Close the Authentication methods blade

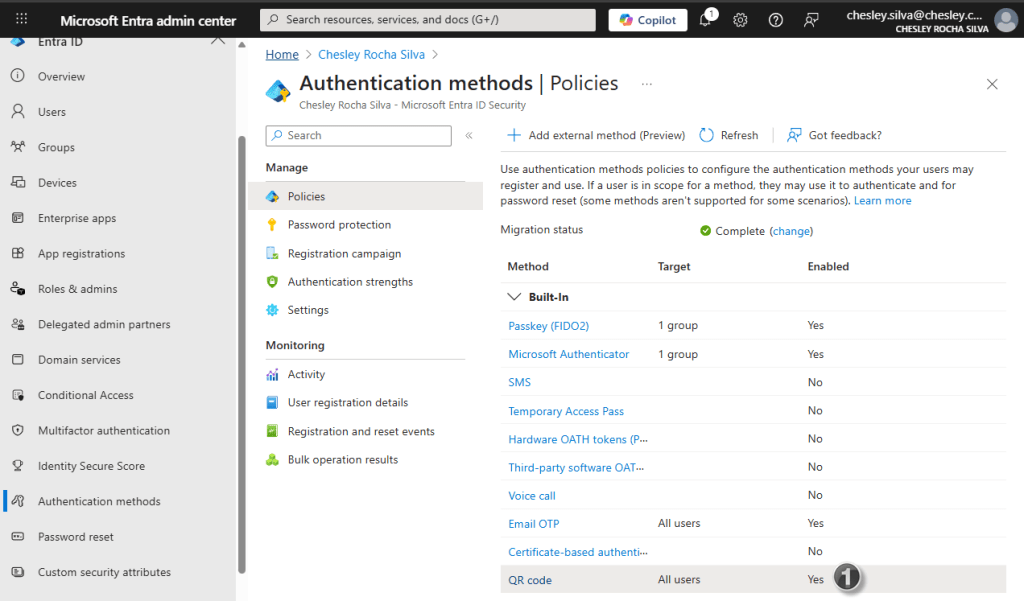(x=992, y=84)
